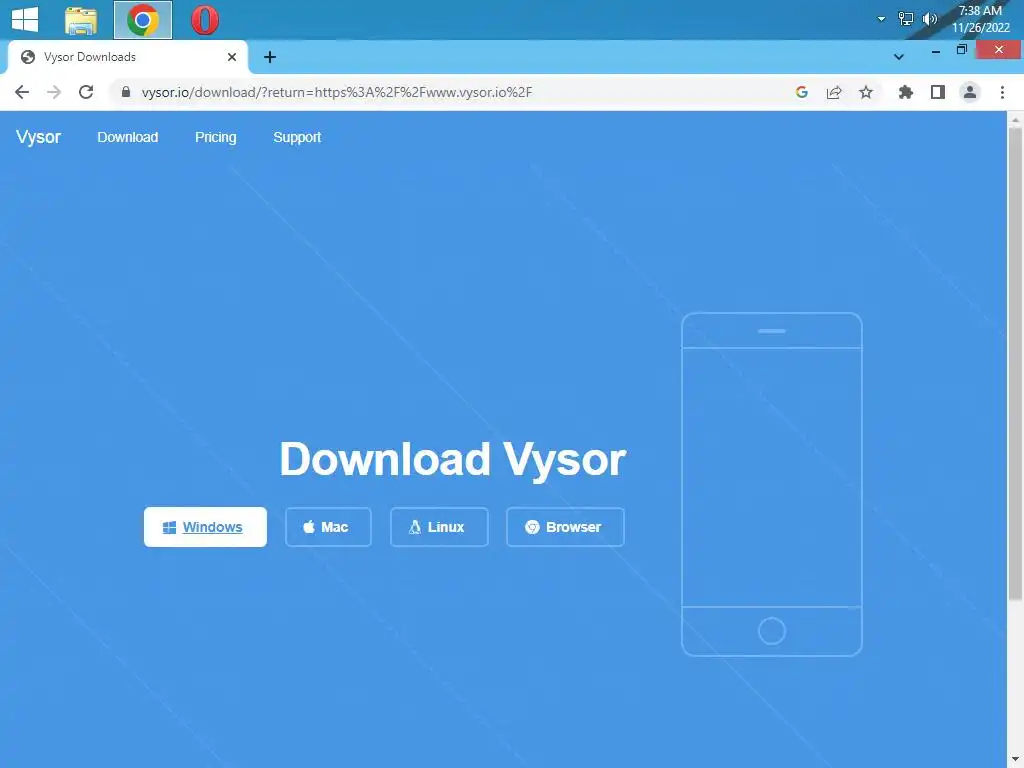Download Vysor for Linux
The height and width of the screenshot is (768, 1024).
click(439, 527)
